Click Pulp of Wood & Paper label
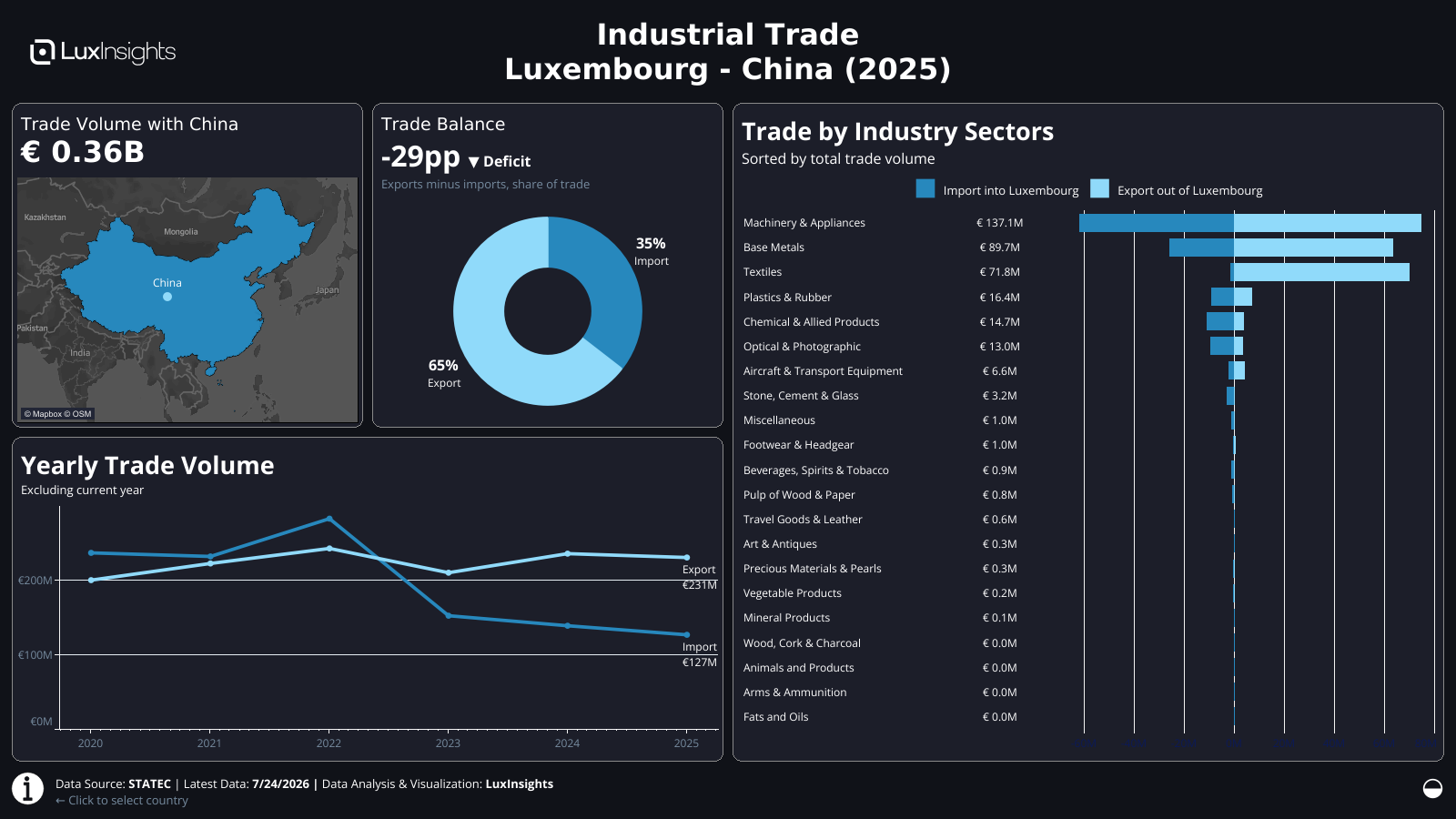This screenshot has width=1456, height=819. pos(799,495)
